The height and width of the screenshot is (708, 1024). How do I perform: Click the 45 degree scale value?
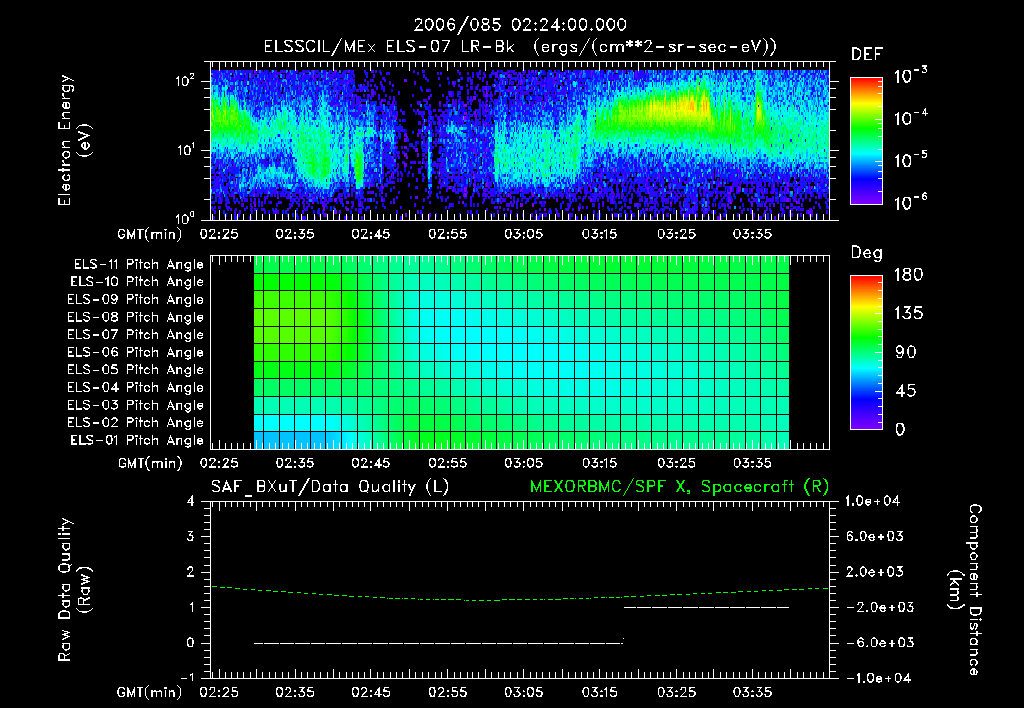click(x=905, y=391)
